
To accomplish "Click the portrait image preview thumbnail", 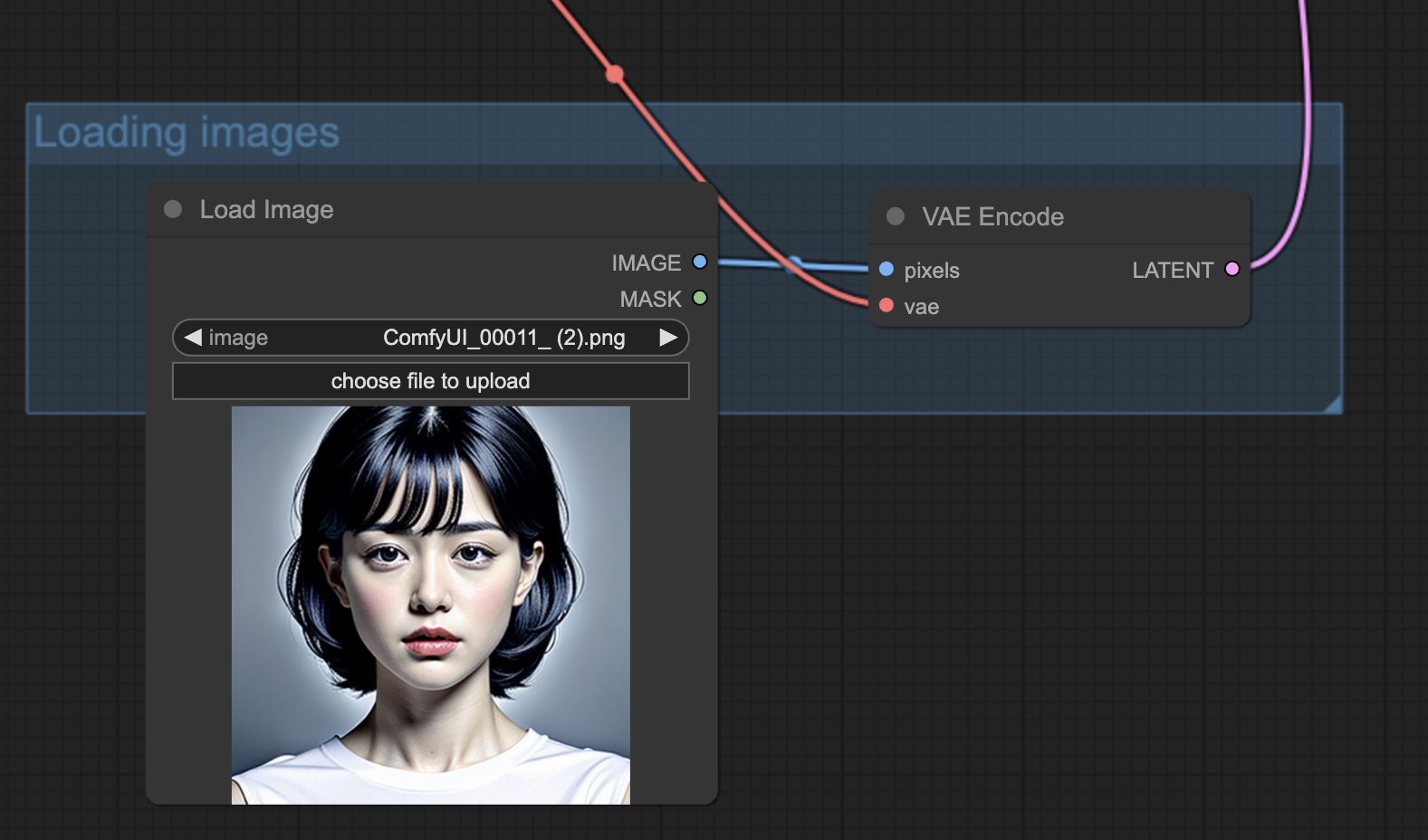I will pyautogui.click(x=430, y=605).
